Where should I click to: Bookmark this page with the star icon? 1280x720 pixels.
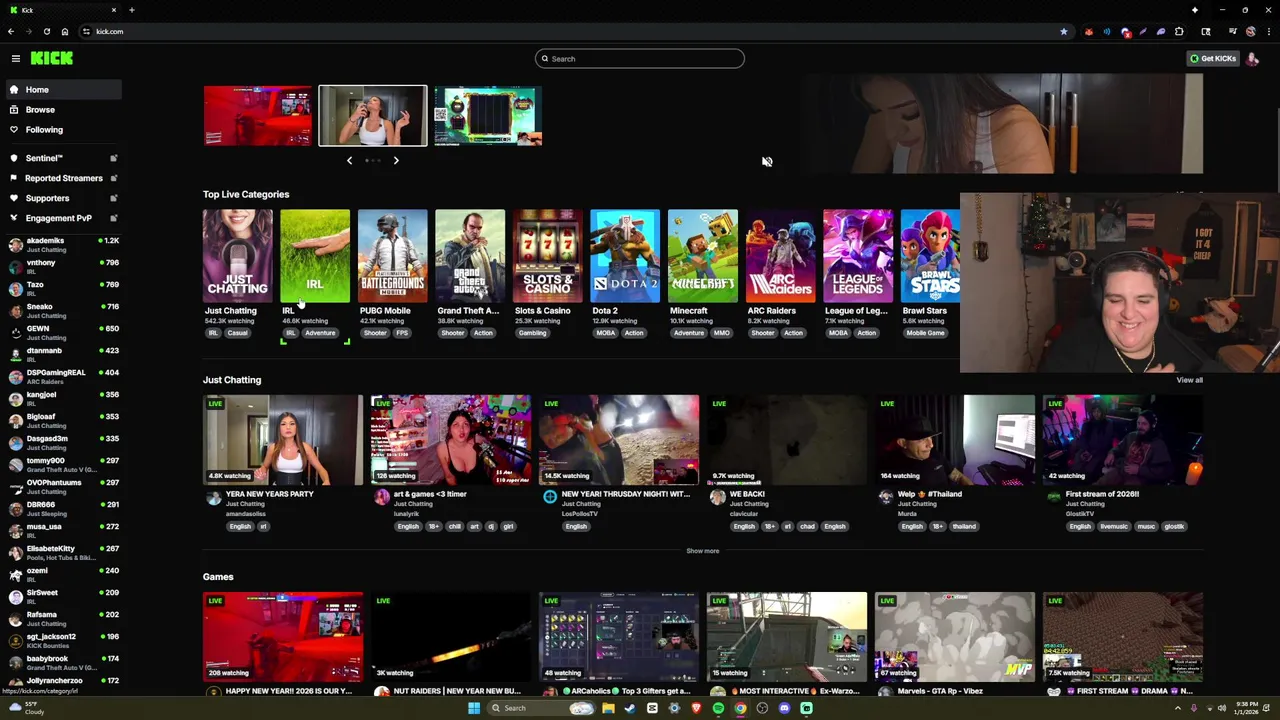point(1064,32)
